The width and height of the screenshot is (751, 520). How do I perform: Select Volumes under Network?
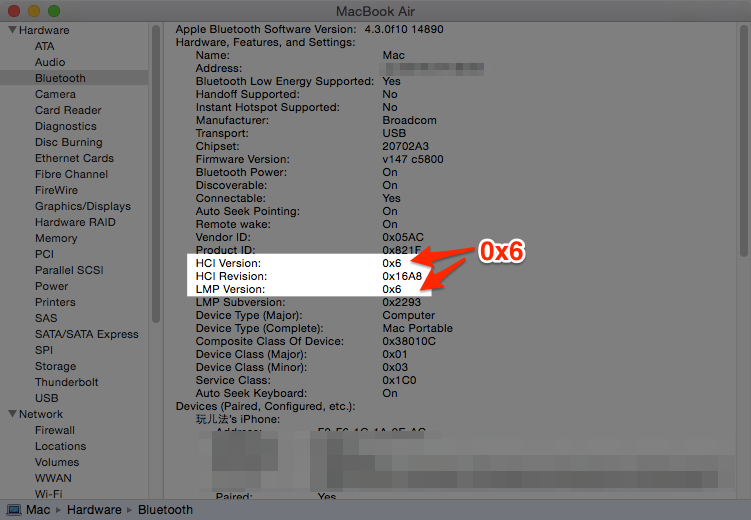coord(57,462)
